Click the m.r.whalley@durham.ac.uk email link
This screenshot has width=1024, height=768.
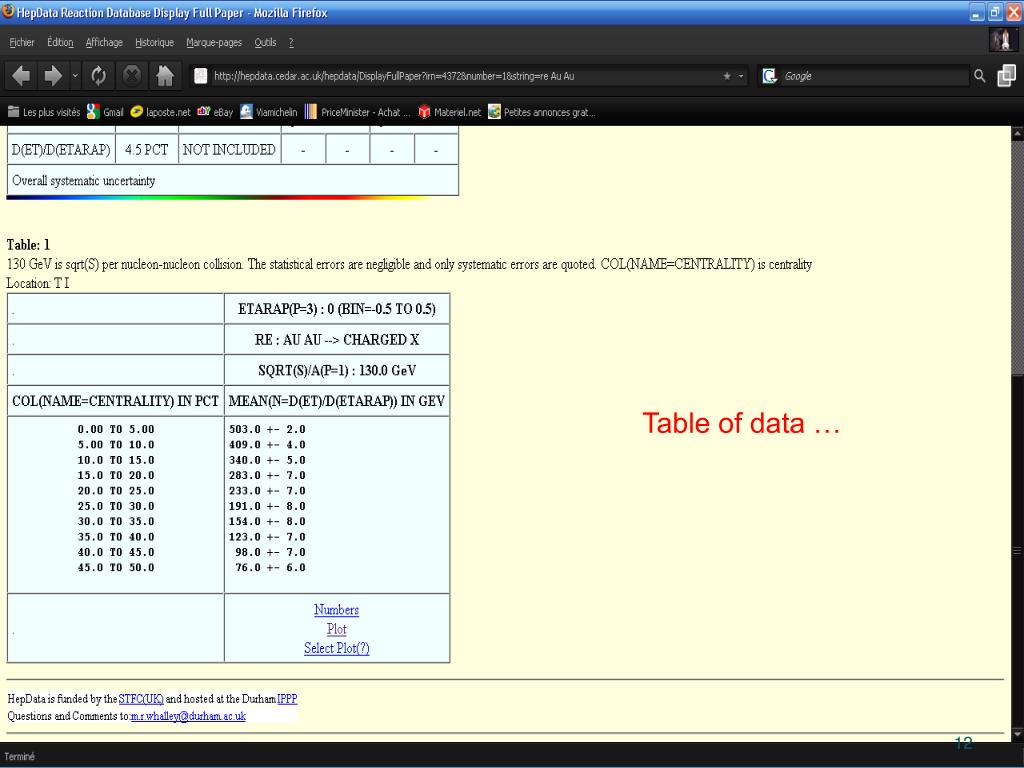[x=188, y=716]
